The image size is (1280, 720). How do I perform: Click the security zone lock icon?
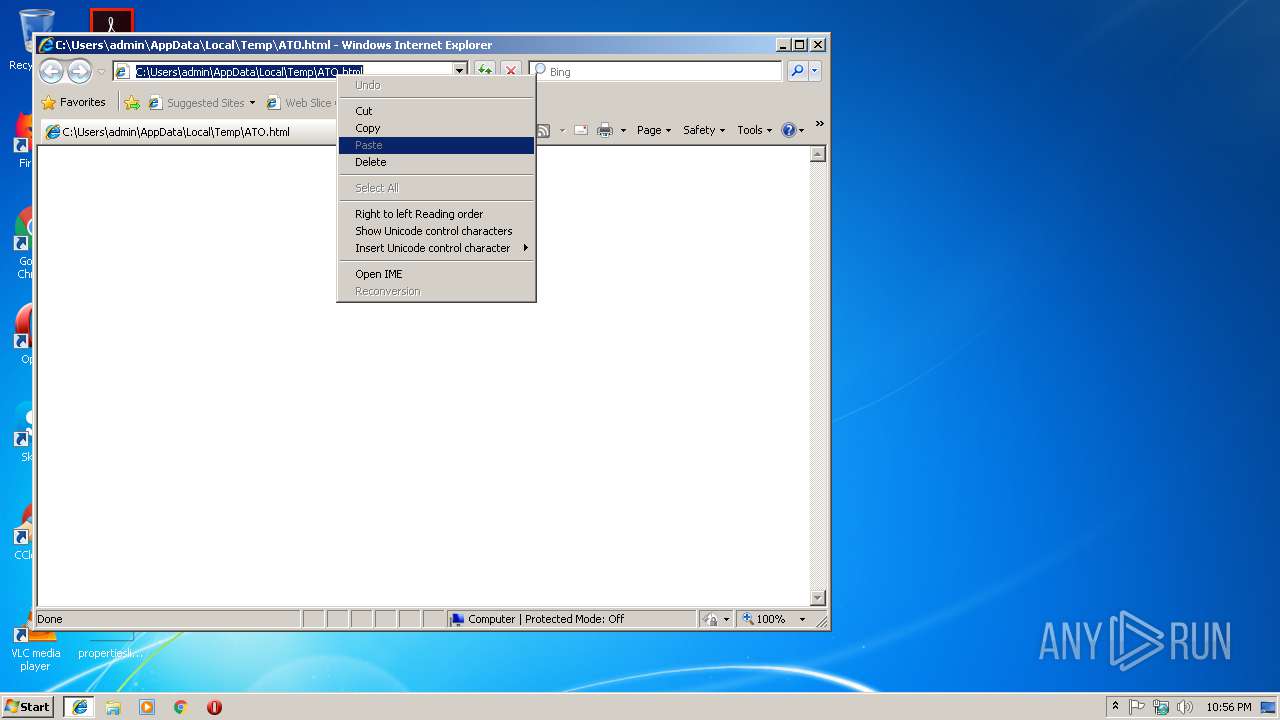point(710,619)
